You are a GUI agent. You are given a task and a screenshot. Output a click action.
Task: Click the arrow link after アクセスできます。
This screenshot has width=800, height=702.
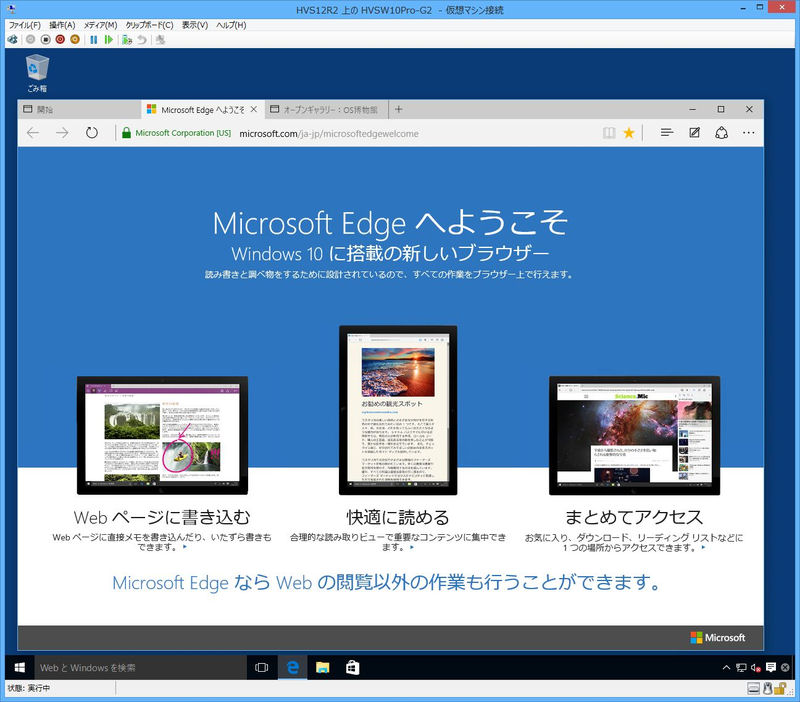pos(704,547)
